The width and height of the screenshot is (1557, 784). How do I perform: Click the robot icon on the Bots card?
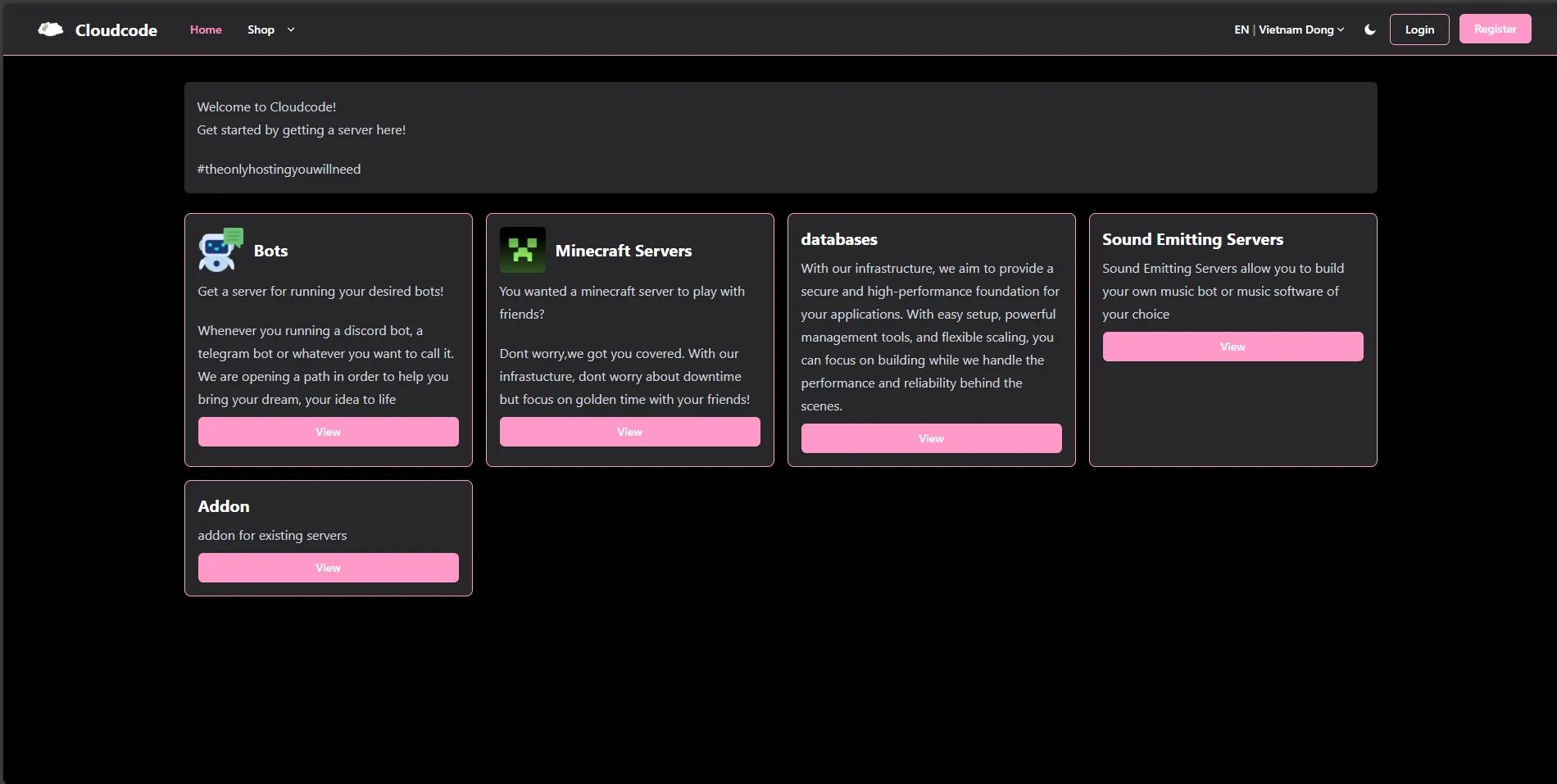[219, 250]
